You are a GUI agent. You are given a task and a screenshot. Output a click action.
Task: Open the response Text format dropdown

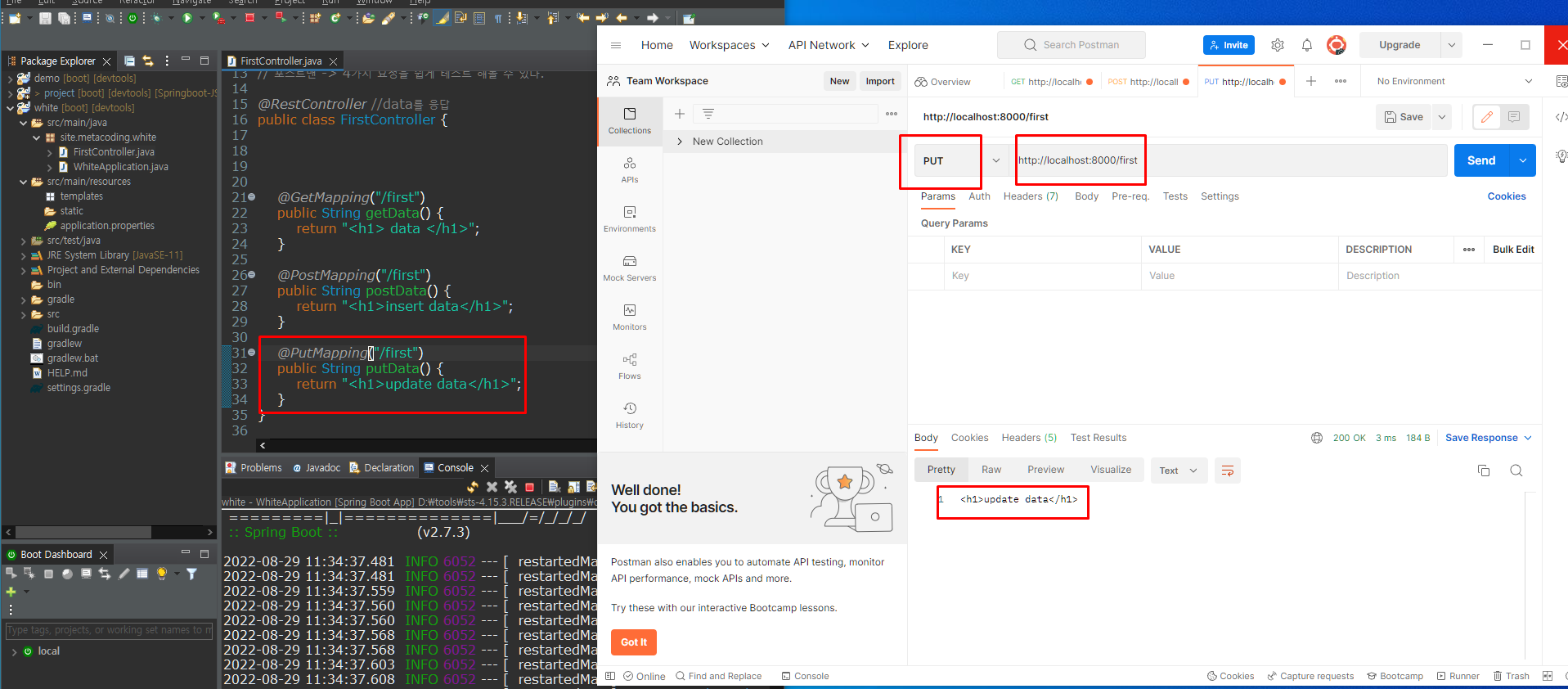pyautogui.click(x=1179, y=471)
